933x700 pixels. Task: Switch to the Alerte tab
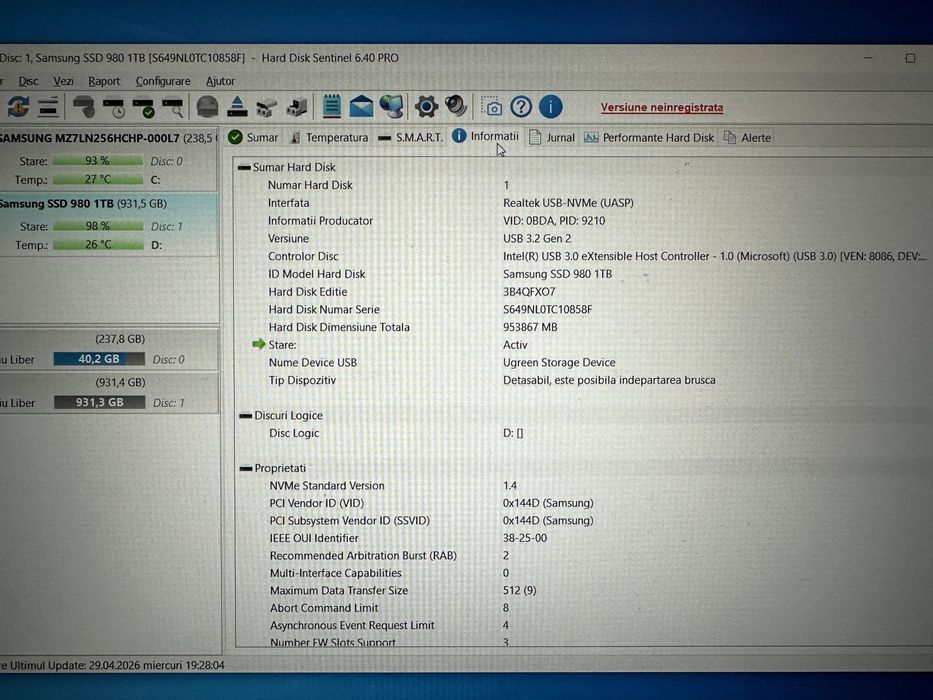pos(747,138)
